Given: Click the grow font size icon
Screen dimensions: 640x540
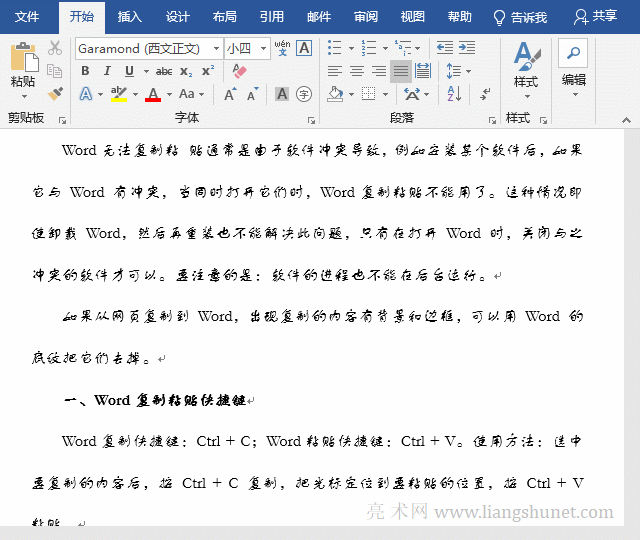Looking at the screenshot, I should pos(230,94).
